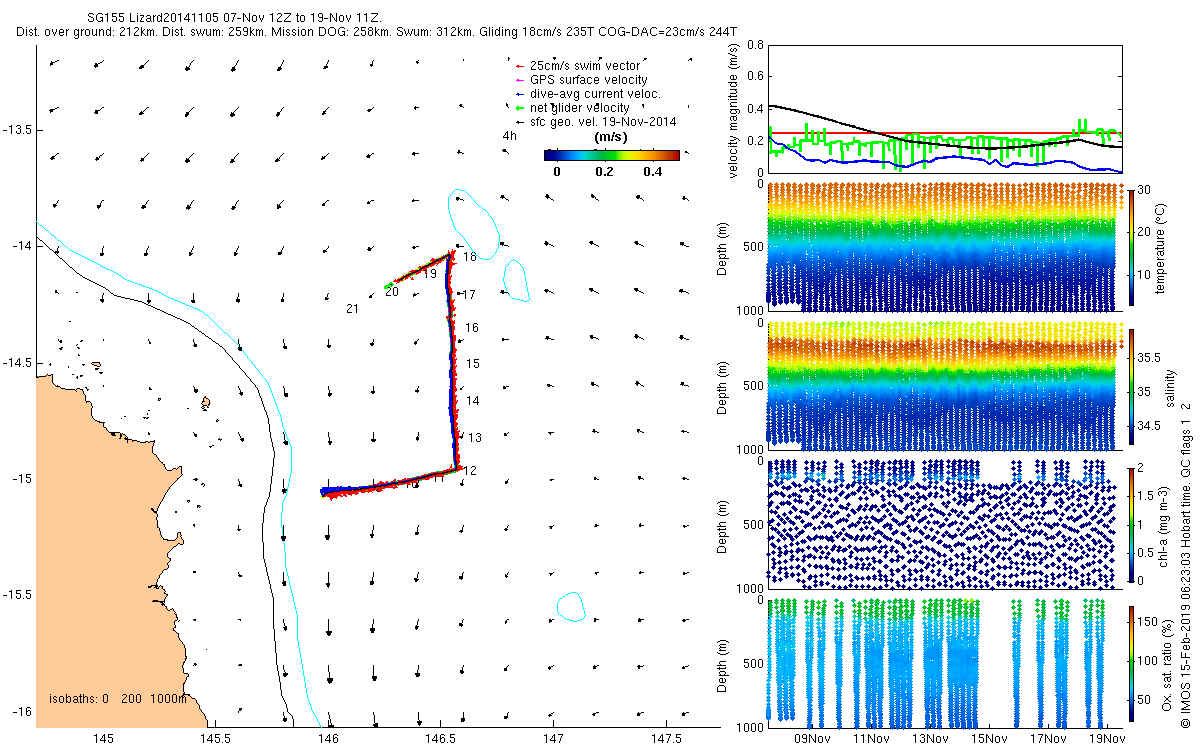Screen dimensions: 1200x750
Task: Click the salinity colorbar
Action: click(1130, 386)
